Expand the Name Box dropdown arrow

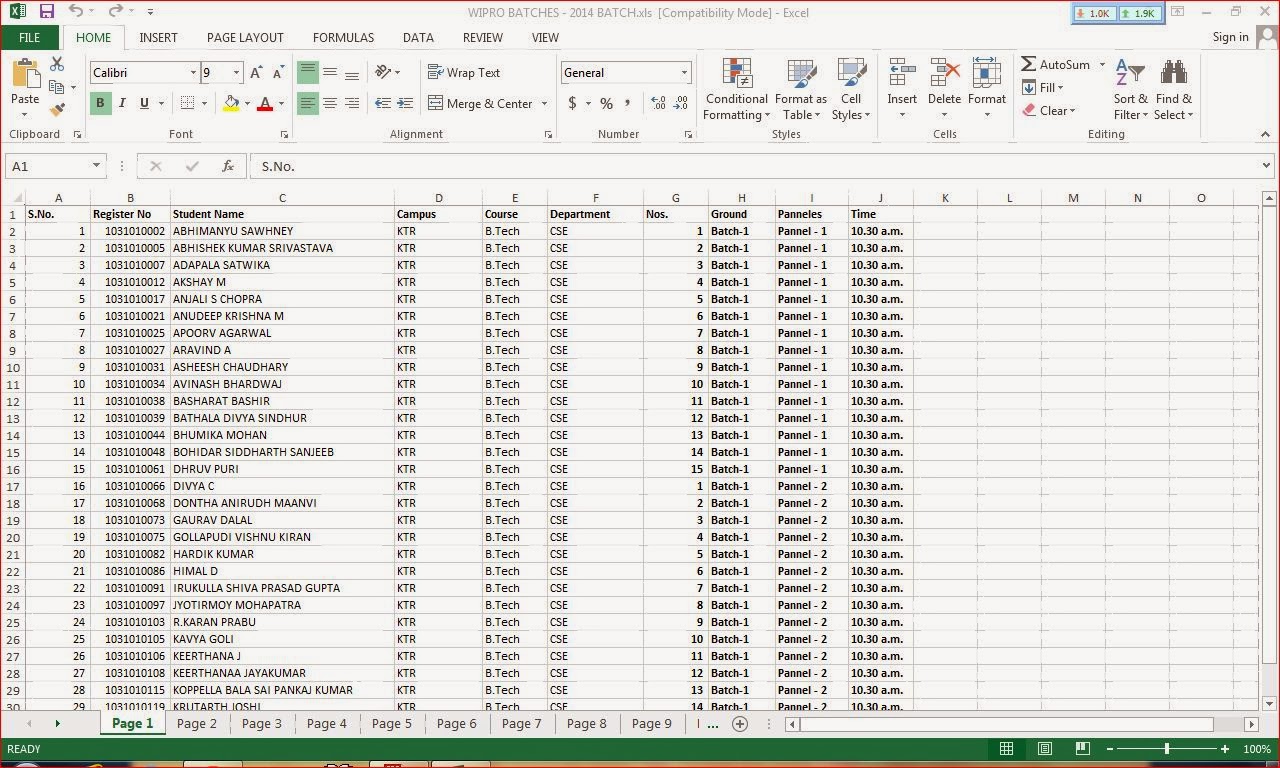tap(96, 166)
